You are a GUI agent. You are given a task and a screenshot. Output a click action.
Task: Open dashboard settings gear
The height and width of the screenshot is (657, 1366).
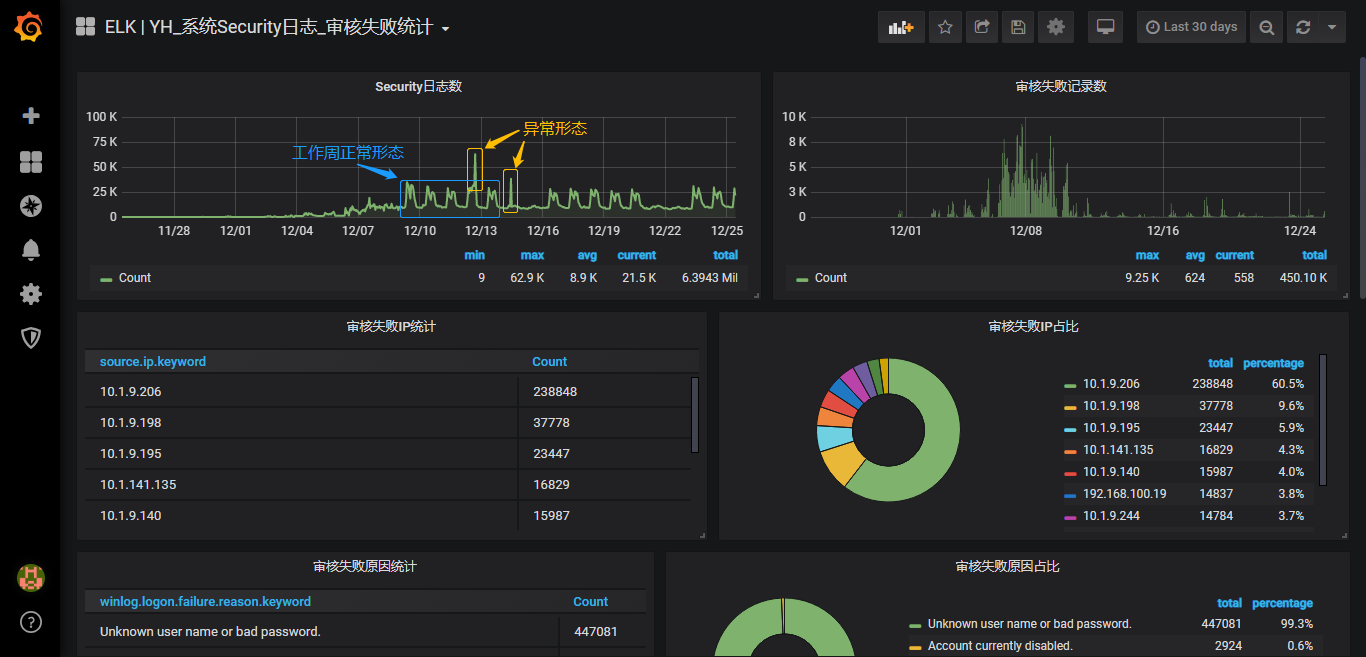click(1055, 27)
